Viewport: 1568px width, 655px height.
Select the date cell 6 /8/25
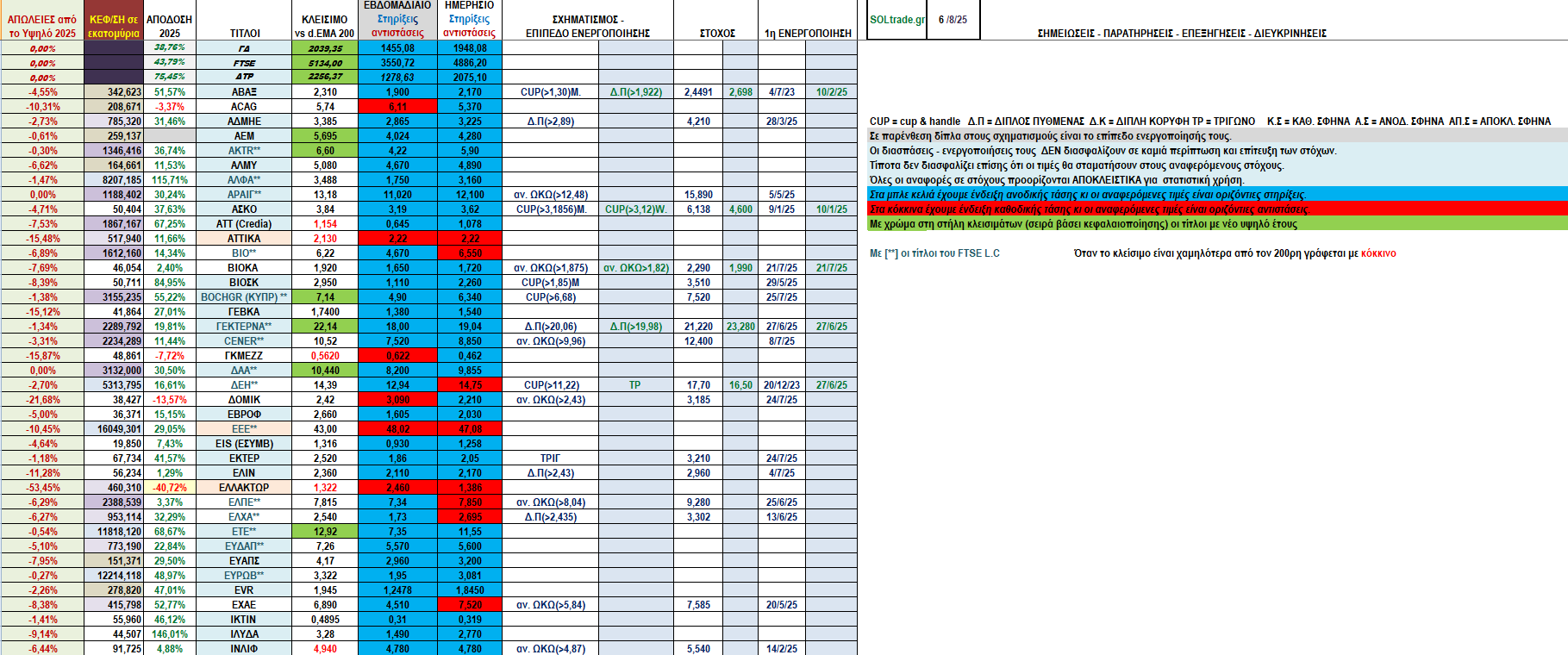click(x=953, y=20)
